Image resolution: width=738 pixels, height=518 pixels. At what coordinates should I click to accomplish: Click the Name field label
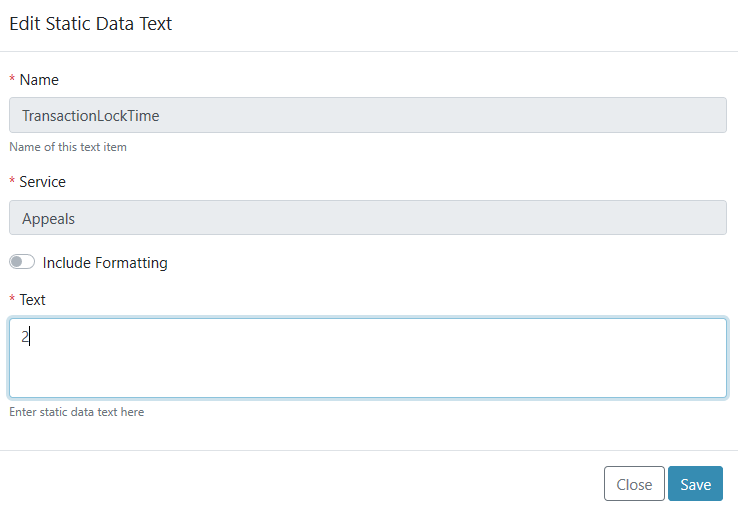39,80
